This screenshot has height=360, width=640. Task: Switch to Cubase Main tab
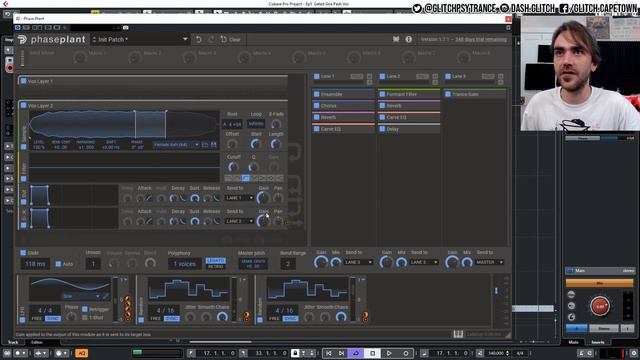tap(573, 342)
